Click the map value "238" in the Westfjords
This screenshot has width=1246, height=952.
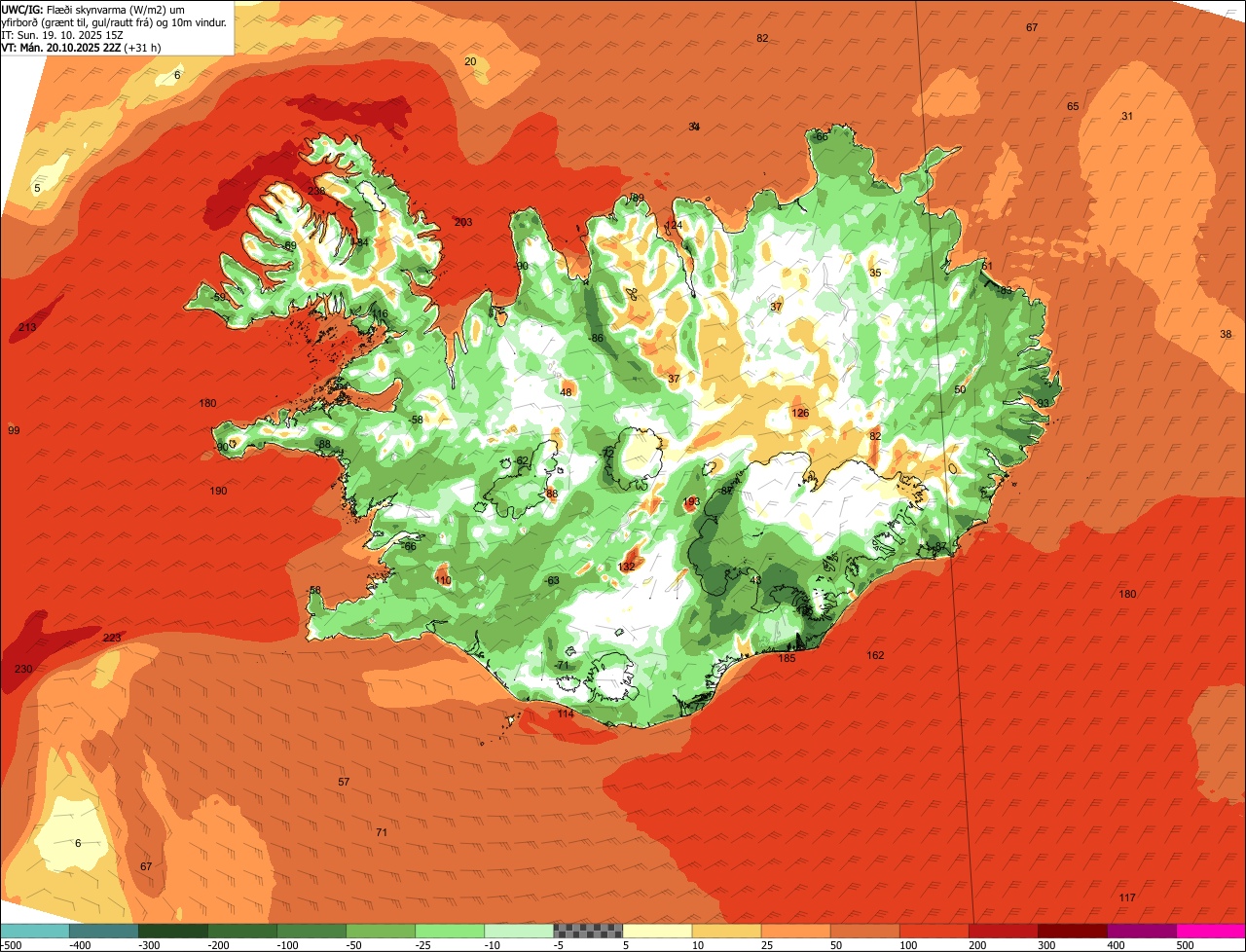tap(317, 192)
